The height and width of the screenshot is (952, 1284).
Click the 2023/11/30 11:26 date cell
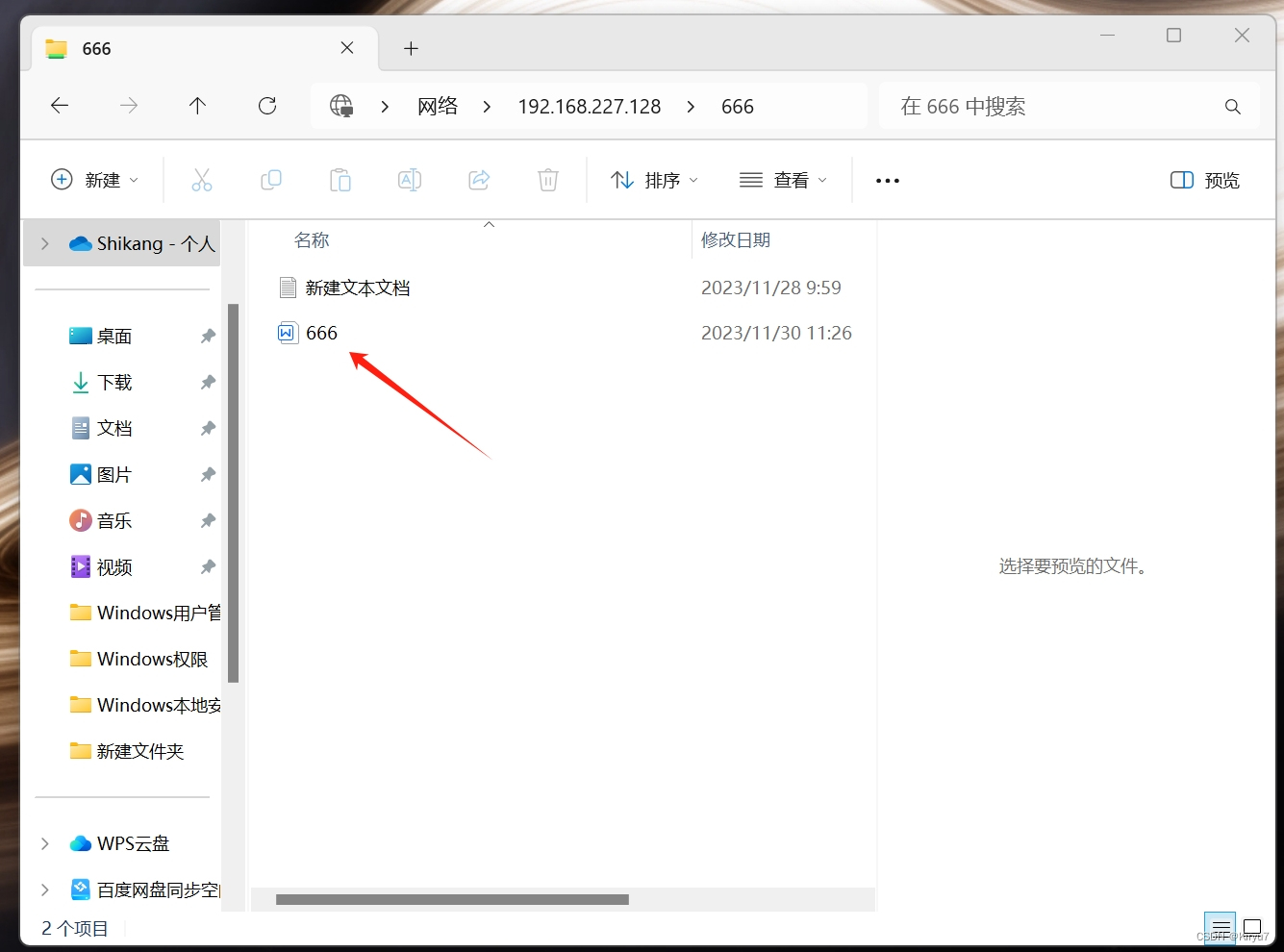click(x=776, y=333)
